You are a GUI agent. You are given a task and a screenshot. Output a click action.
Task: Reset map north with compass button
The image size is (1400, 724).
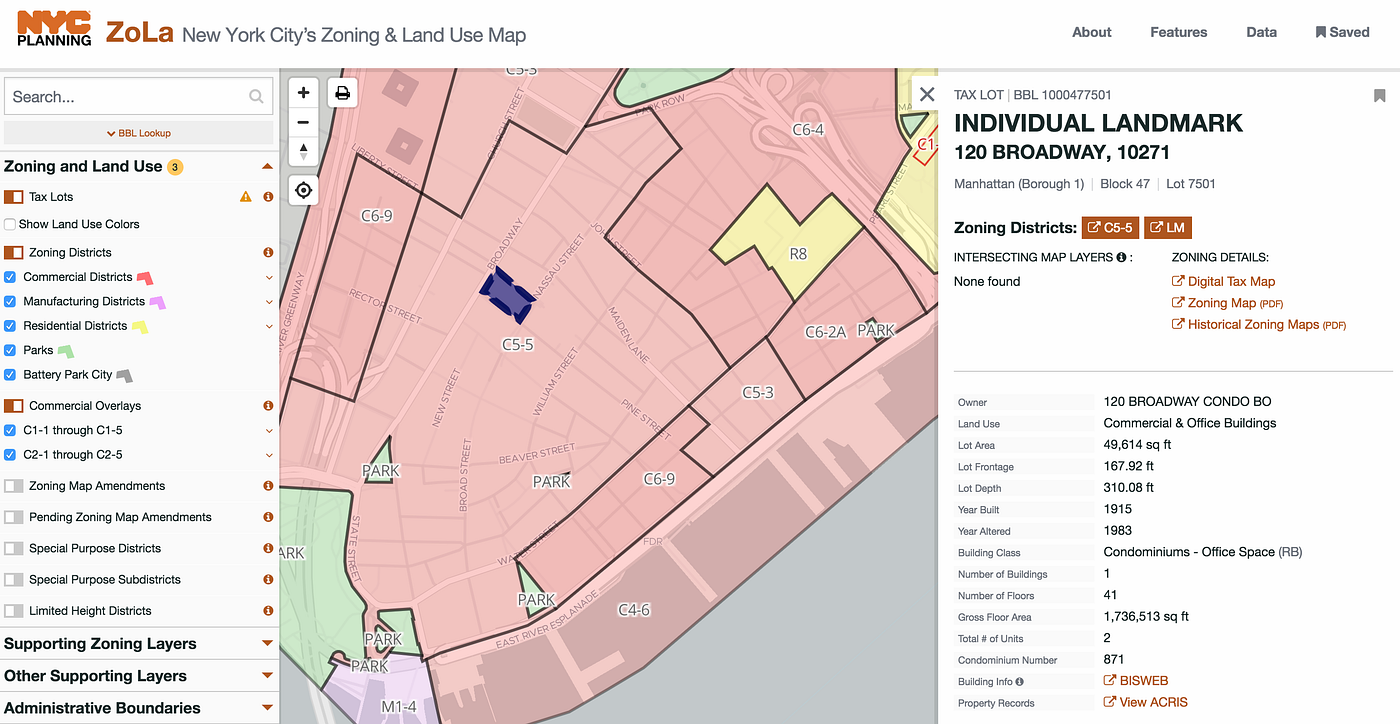303,152
